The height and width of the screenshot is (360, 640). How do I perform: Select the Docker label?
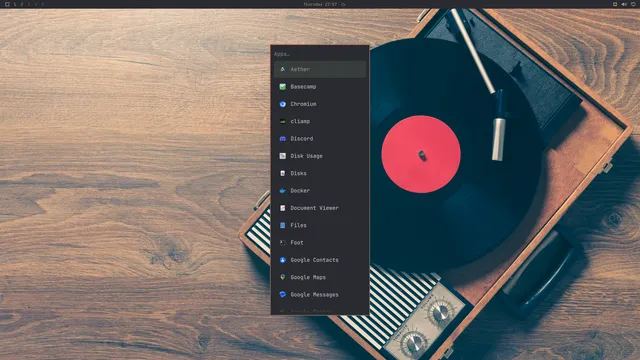click(x=300, y=191)
